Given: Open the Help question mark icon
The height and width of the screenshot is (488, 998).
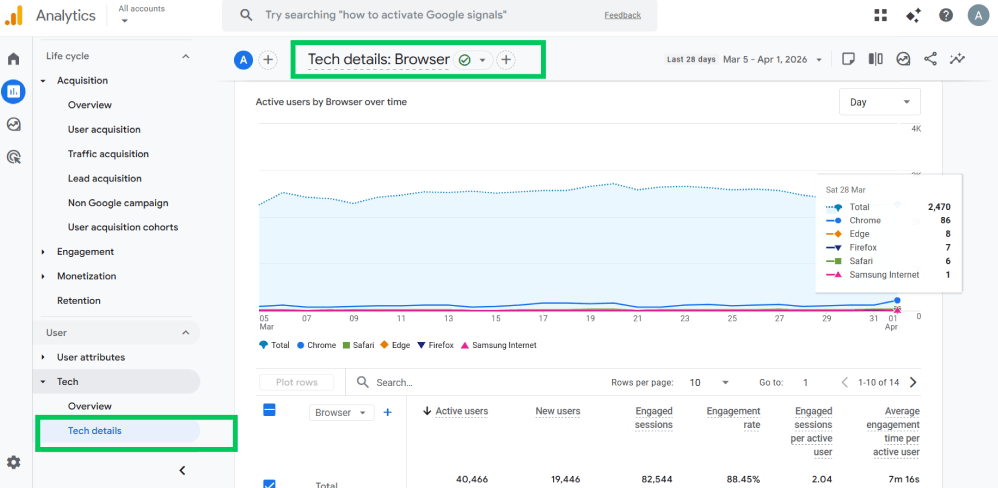Looking at the screenshot, I should click(946, 15).
